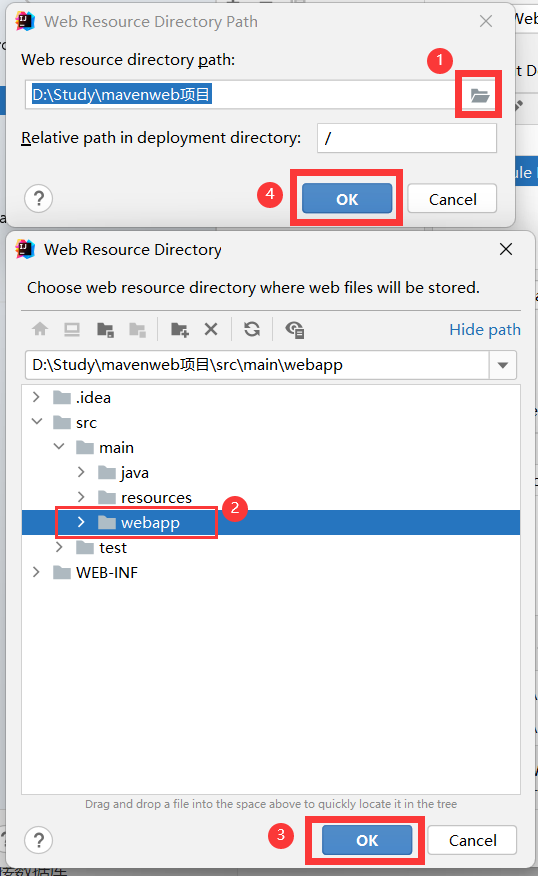Click the Delete (X) toolbar icon
The width and height of the screenshot is (538, 876).
click(x=211, y=329)
